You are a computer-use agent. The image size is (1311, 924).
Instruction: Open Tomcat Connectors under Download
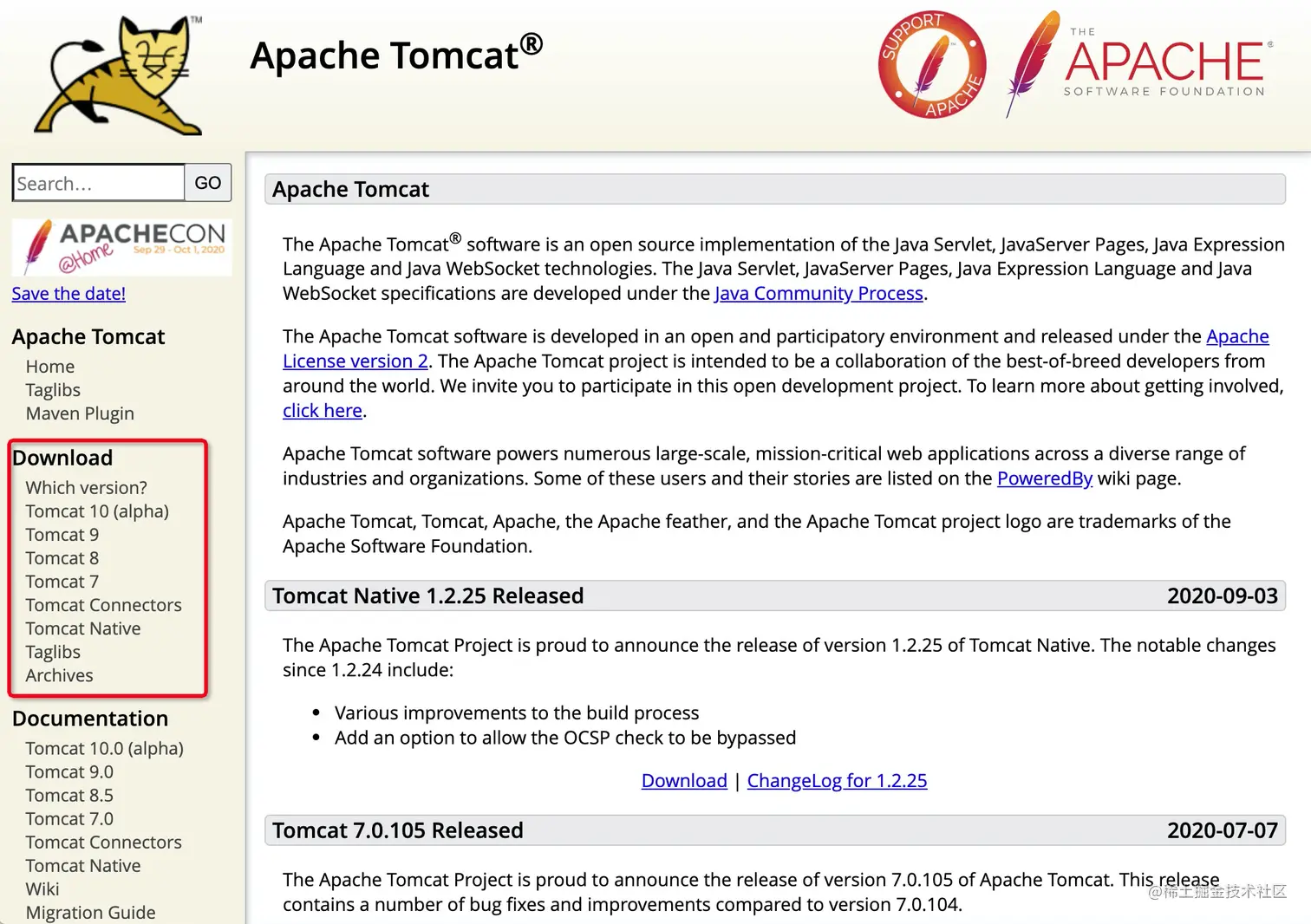coord(103,605)
